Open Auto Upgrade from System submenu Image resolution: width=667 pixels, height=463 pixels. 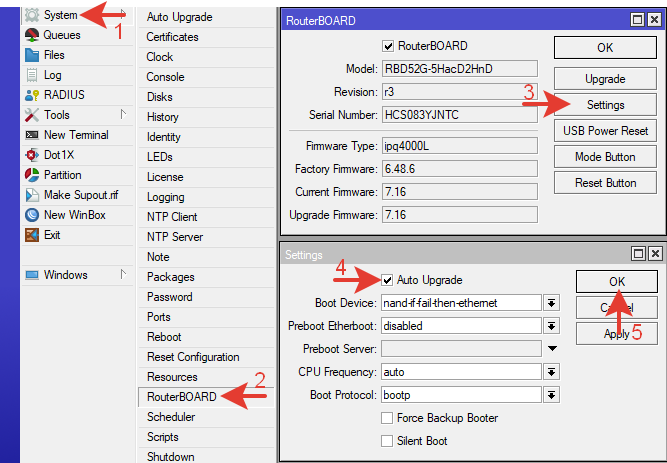coord(206,17)
